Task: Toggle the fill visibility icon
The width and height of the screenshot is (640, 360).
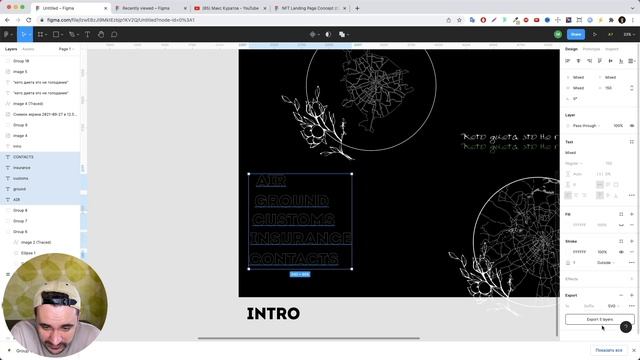Action: tap(621, 225)
